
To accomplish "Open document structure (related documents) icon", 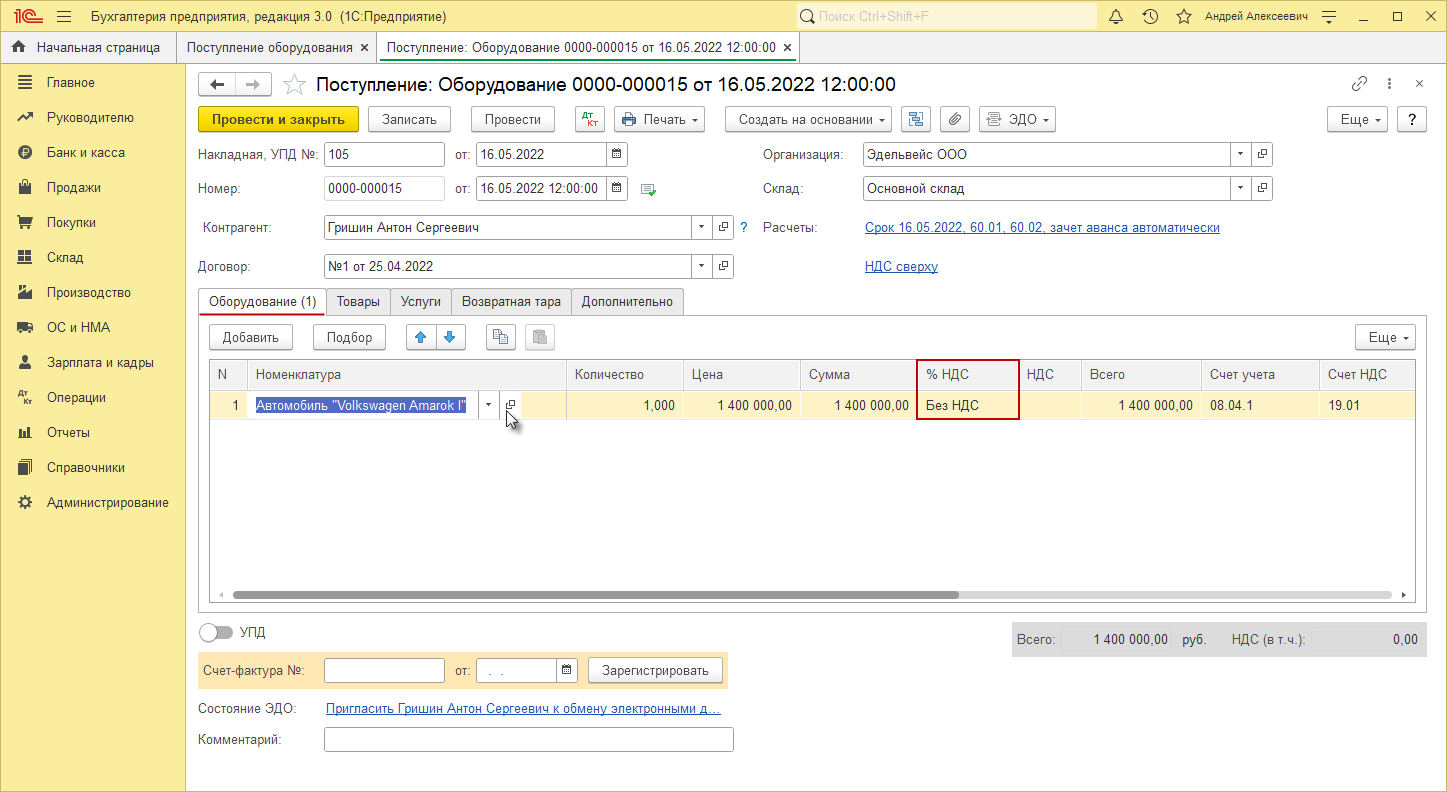I will pyautogui.click(x=916, y=119).
